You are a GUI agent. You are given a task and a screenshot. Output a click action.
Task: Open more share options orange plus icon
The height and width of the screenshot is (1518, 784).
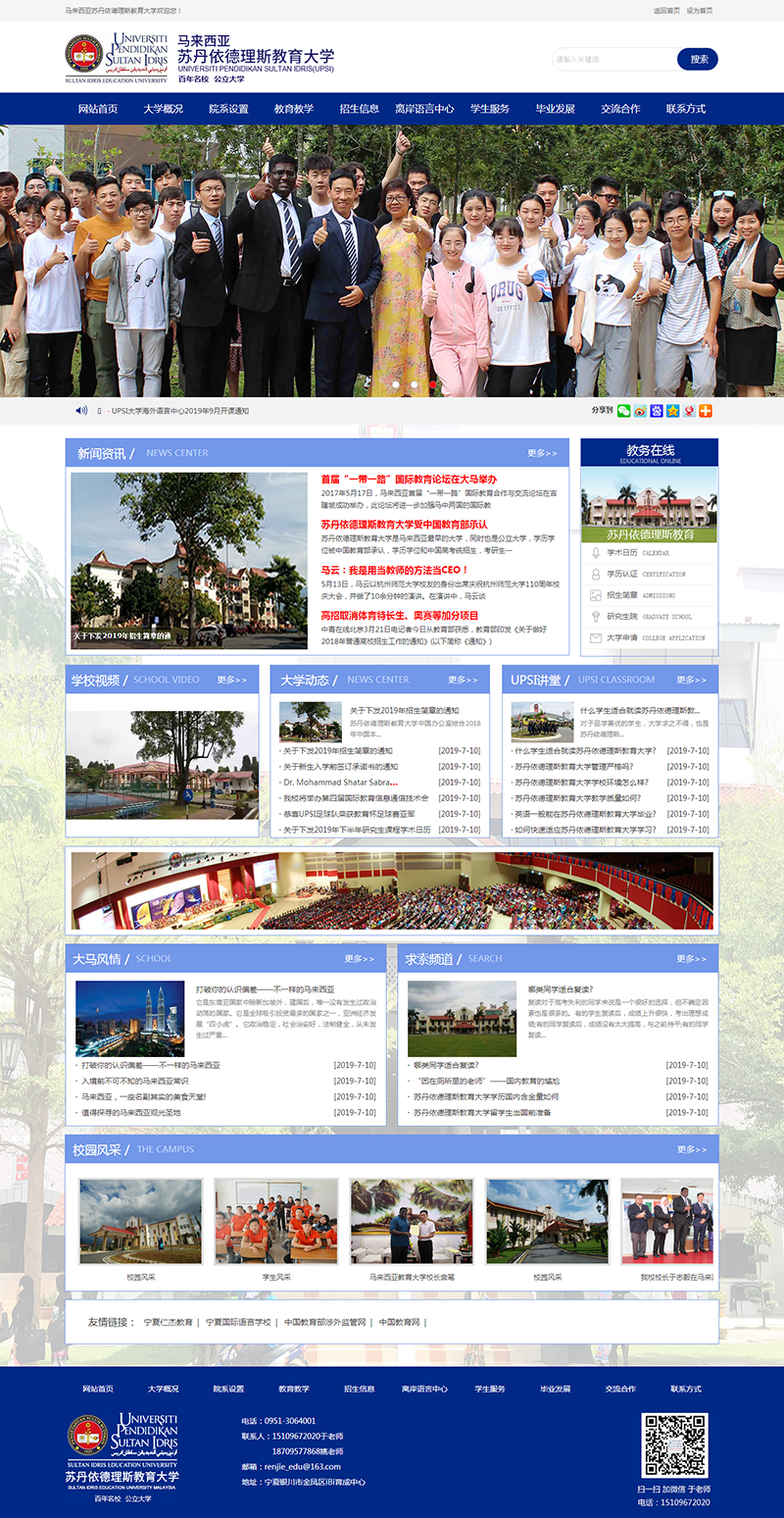(x=706, y=411)
